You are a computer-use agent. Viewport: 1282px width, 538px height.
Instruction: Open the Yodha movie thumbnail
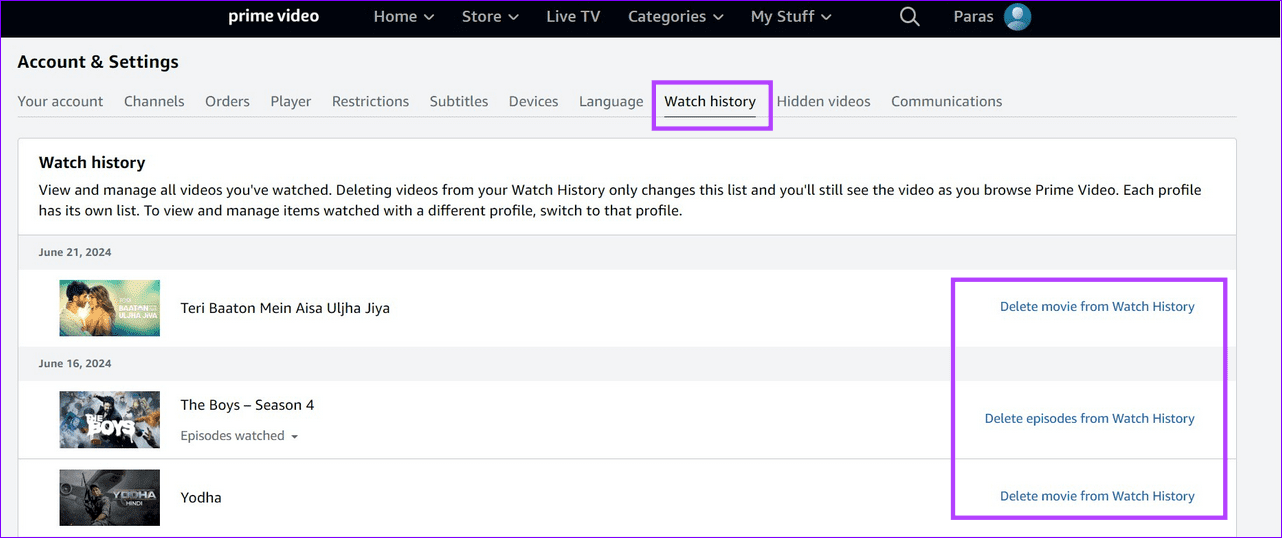pos(109,498)
